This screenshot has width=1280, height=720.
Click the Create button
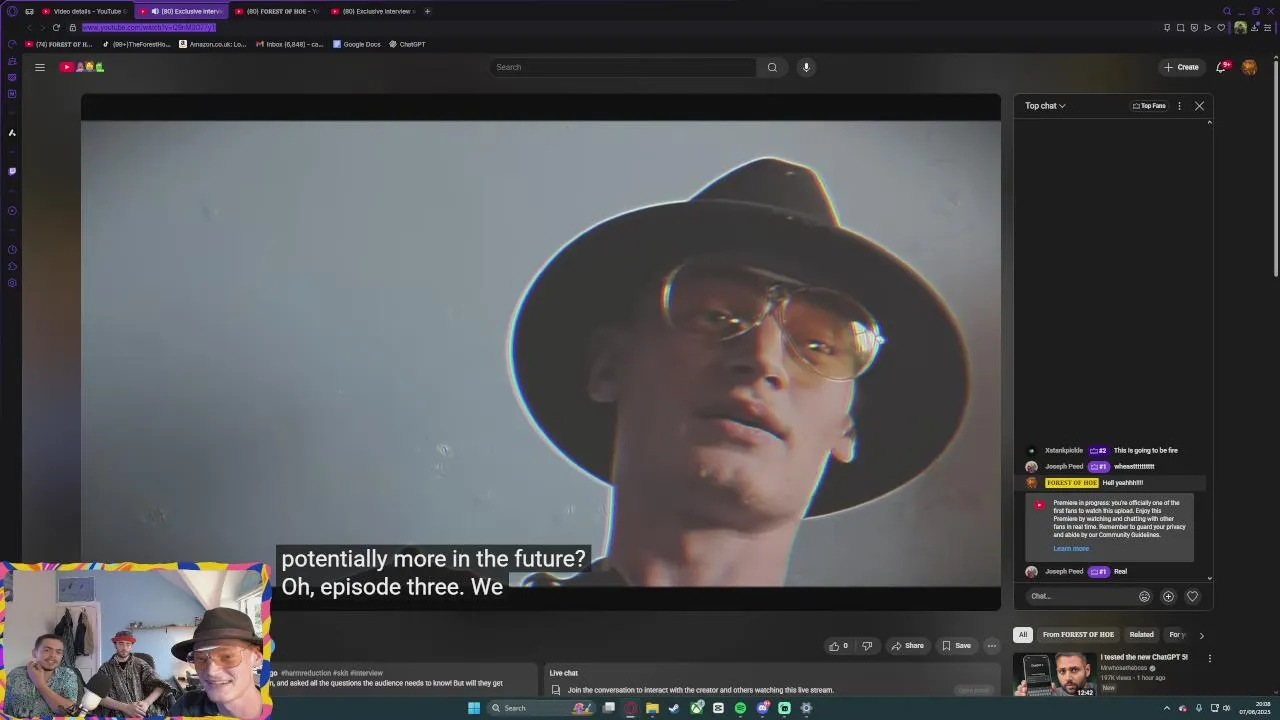click(1181, 67)
